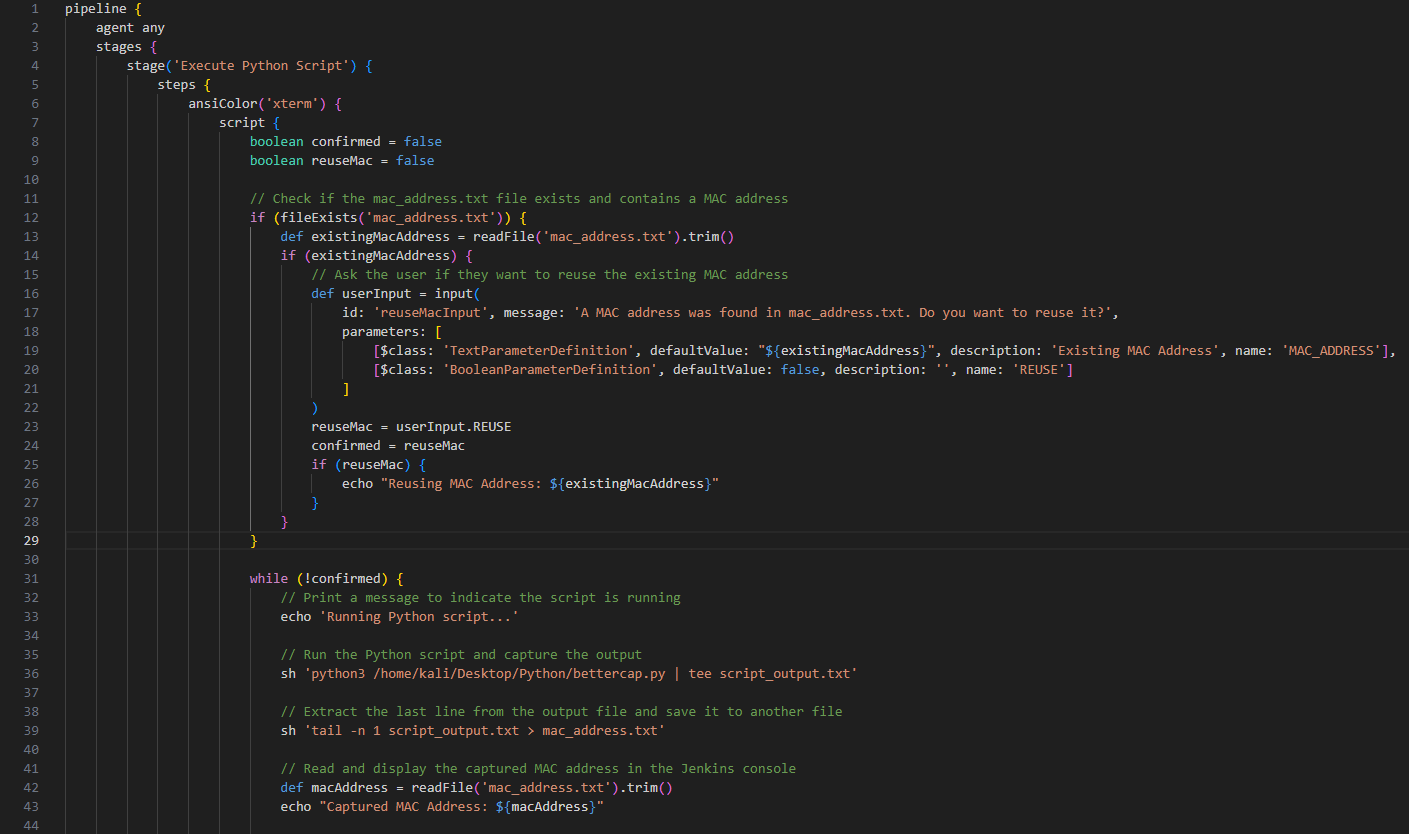The image size is (1409, 834).
Task: Click the 'Running Python script...' echo string
Action: pyautogui.click(x=419, y=617)
